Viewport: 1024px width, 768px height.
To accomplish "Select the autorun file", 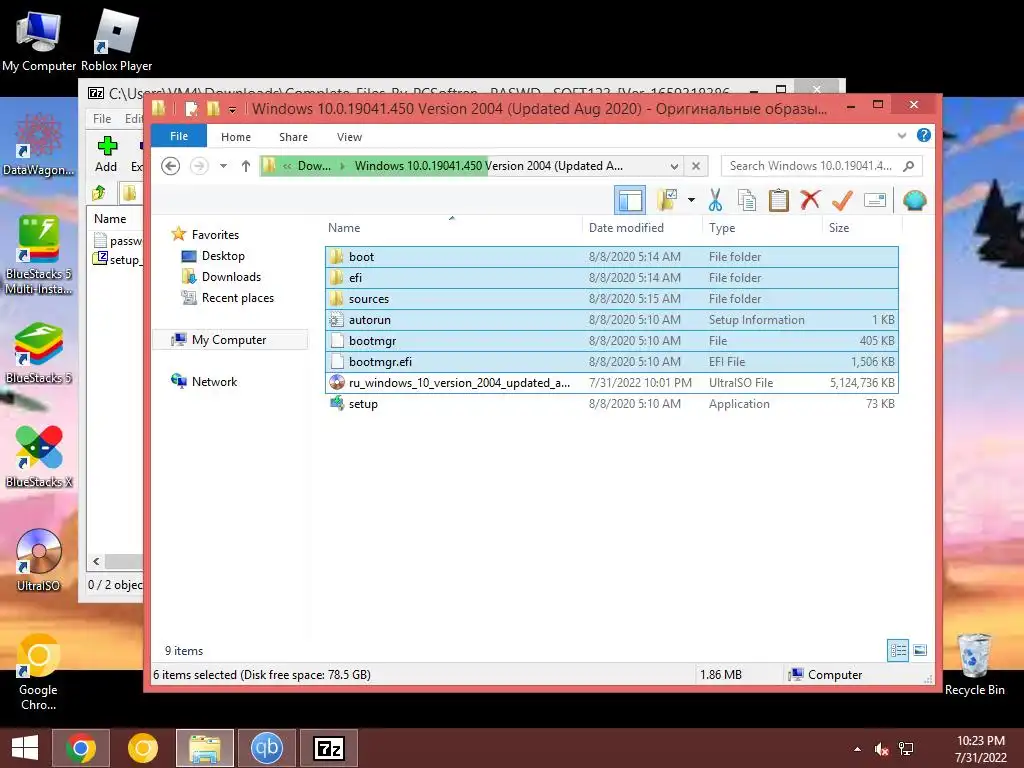I will click(x=611, y=319).
